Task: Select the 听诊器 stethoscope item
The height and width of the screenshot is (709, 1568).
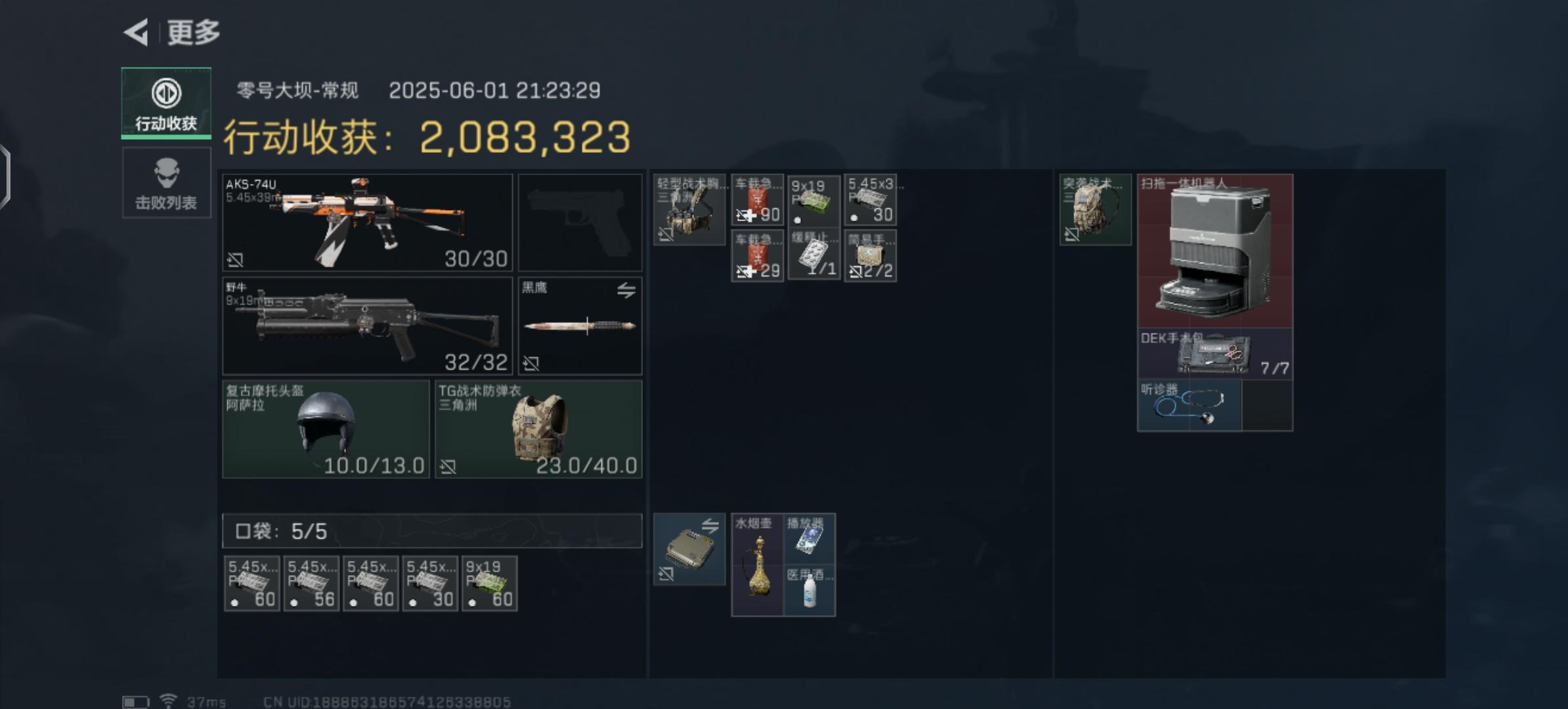Action: coord(1189,405)
